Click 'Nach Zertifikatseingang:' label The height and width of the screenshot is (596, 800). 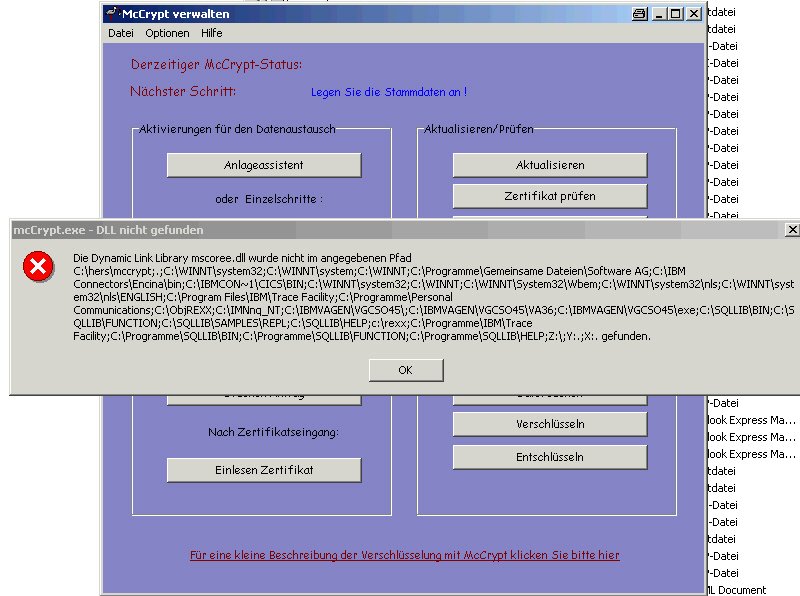273,432
